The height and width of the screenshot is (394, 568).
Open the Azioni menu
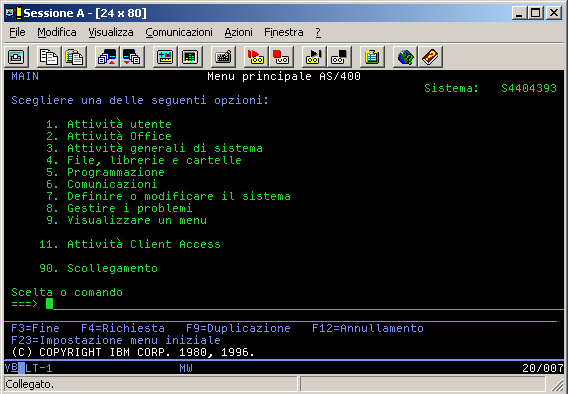(x=238, y=32)
